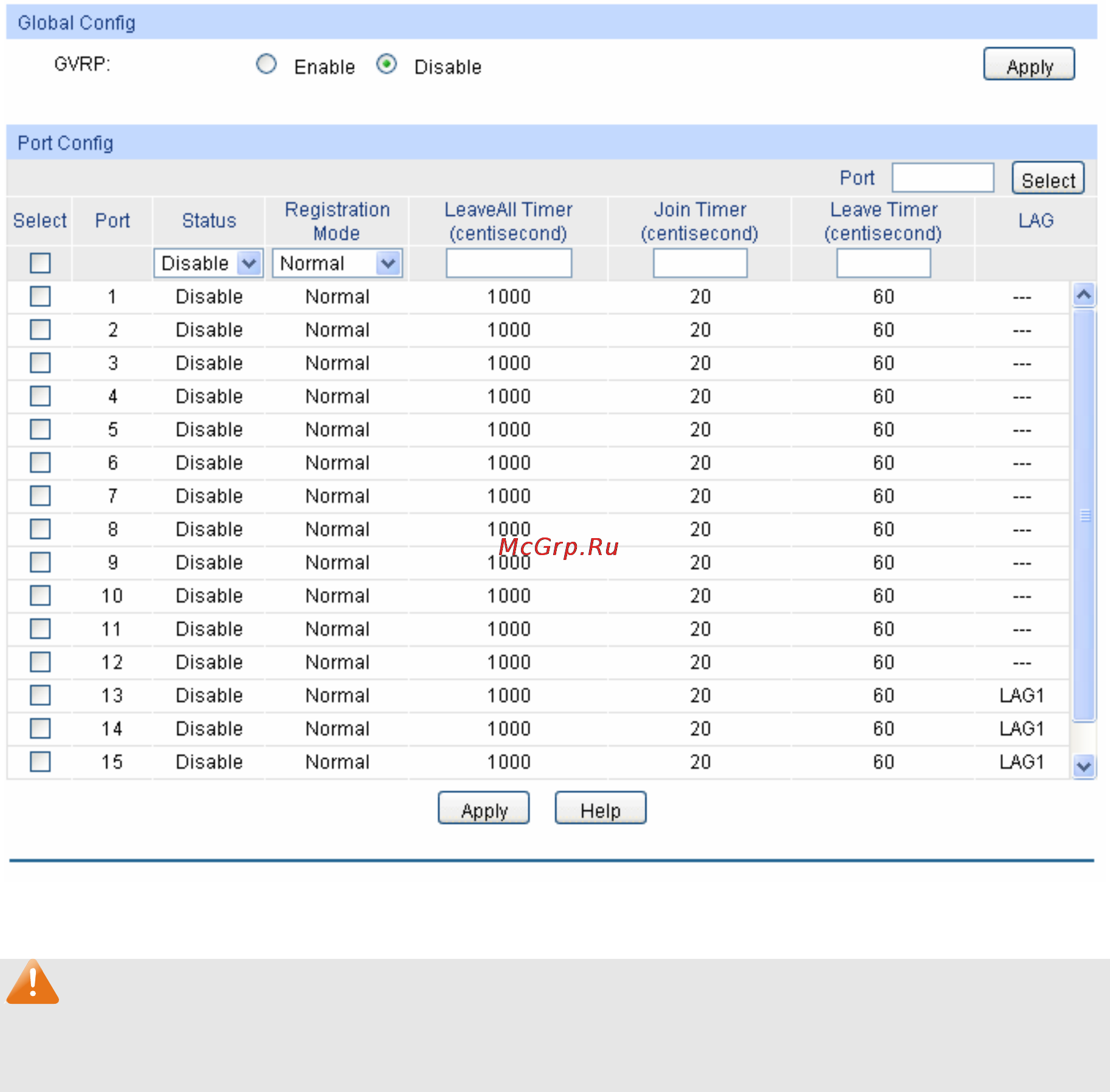Tick the select-all checkbox in header row
Viewport: 1110px width, 1092px height.
coord(40,263)
